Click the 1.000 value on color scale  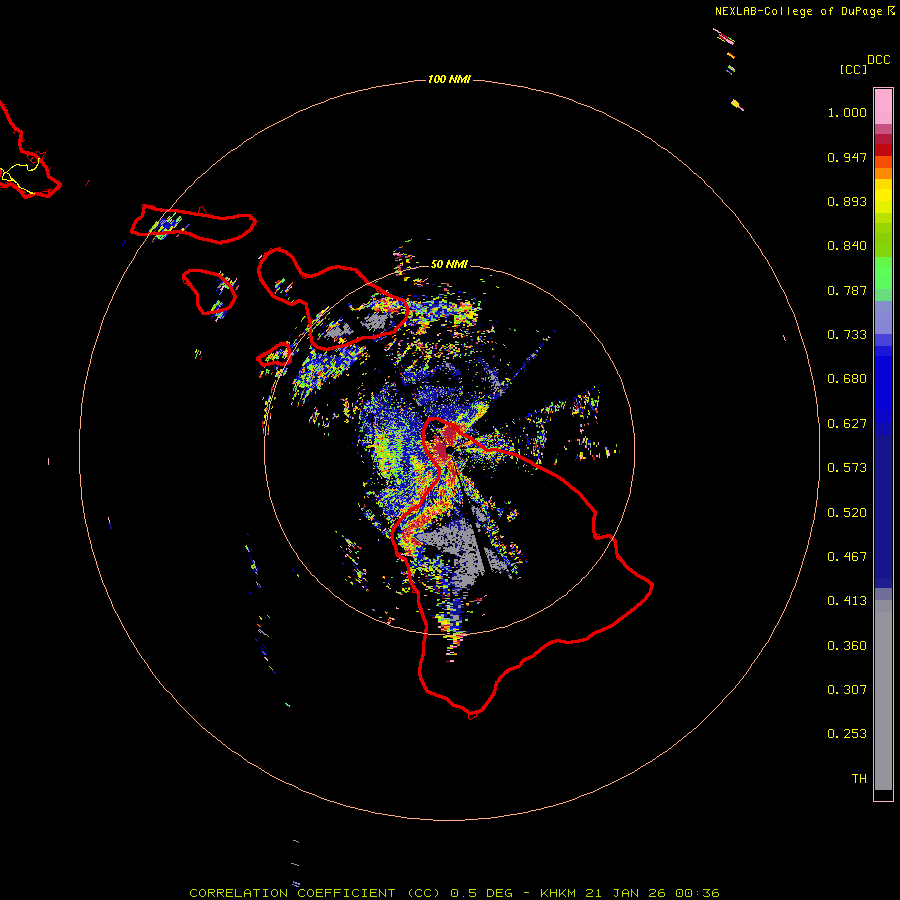tap(847, 112)
